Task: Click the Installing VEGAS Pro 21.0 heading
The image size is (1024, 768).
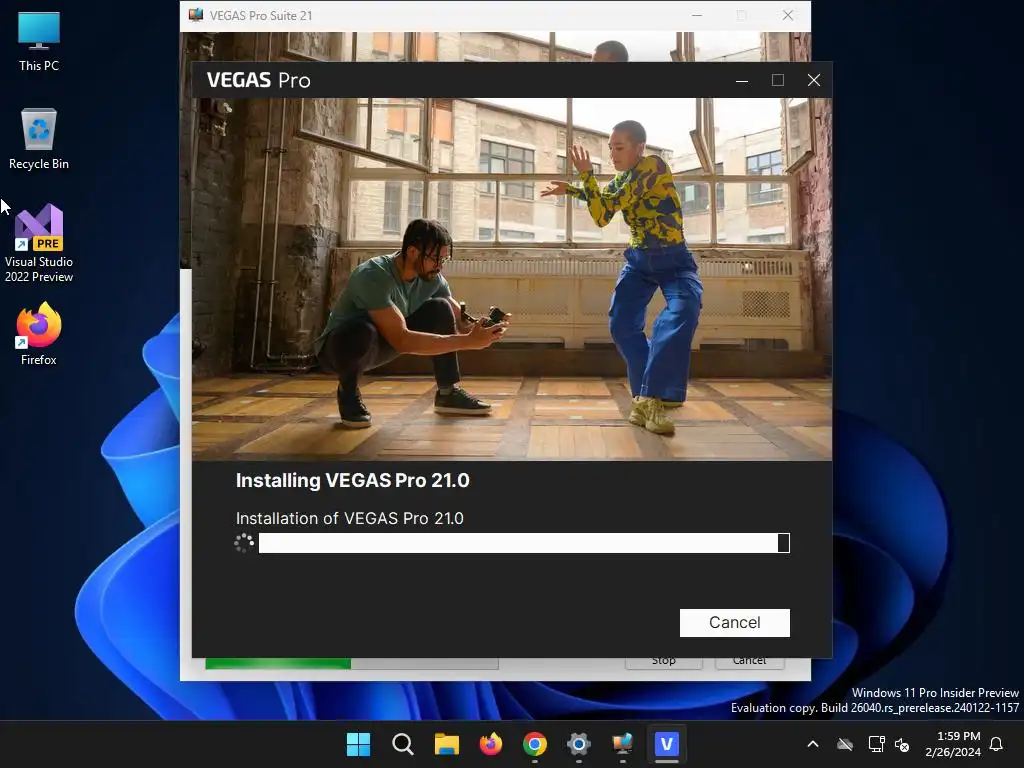Action: (x=353, y=481)
